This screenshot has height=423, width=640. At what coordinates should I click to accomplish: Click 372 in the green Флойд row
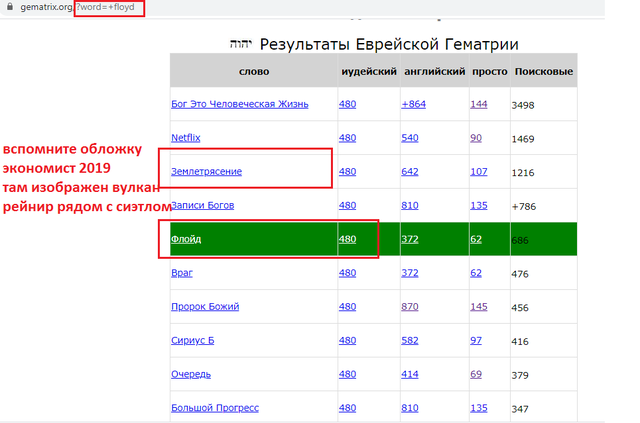coord(410,239)
